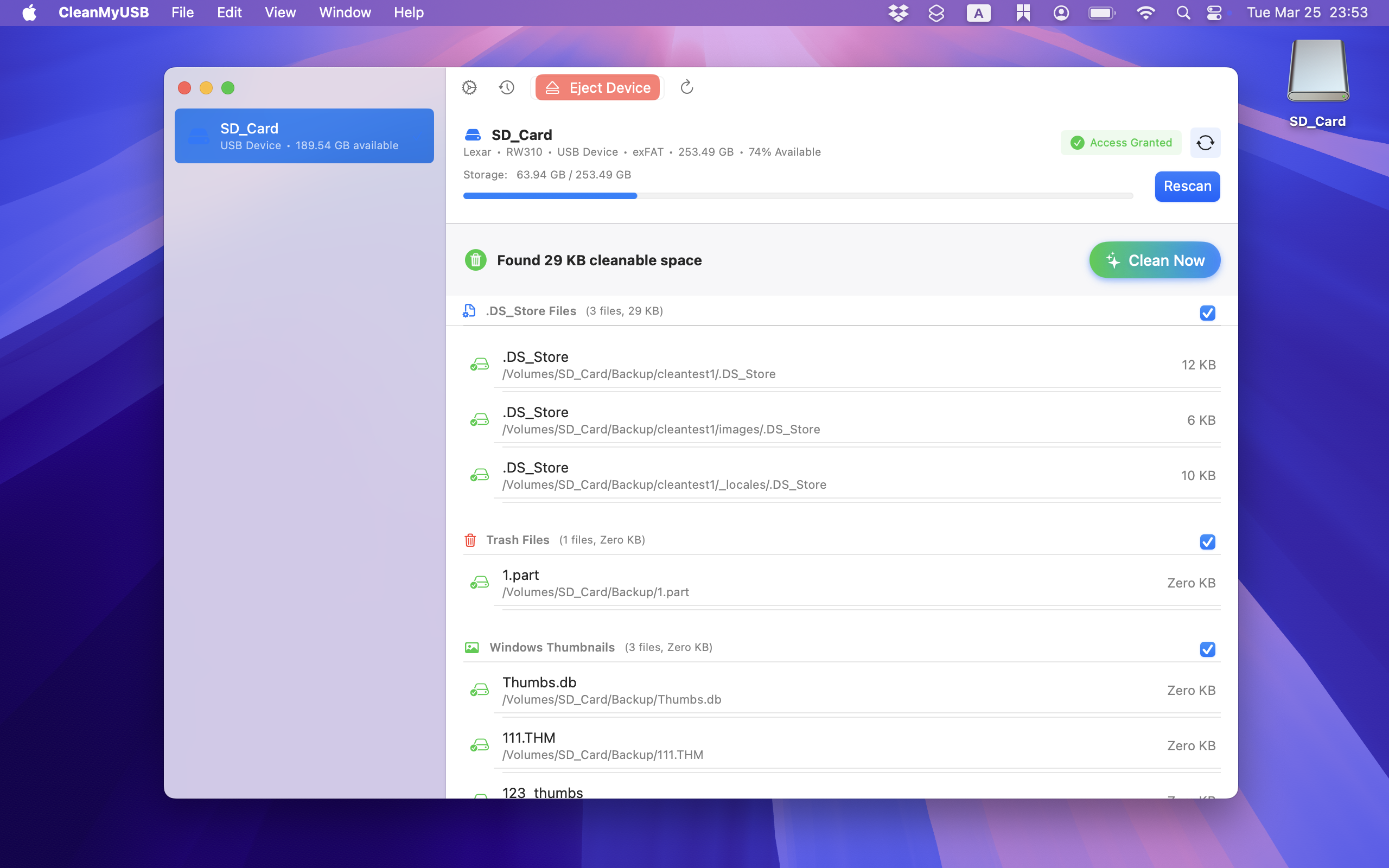1389x868 pixels.
Task: Click drive icon for images/.DS_Store row
Action: (479, 420)
